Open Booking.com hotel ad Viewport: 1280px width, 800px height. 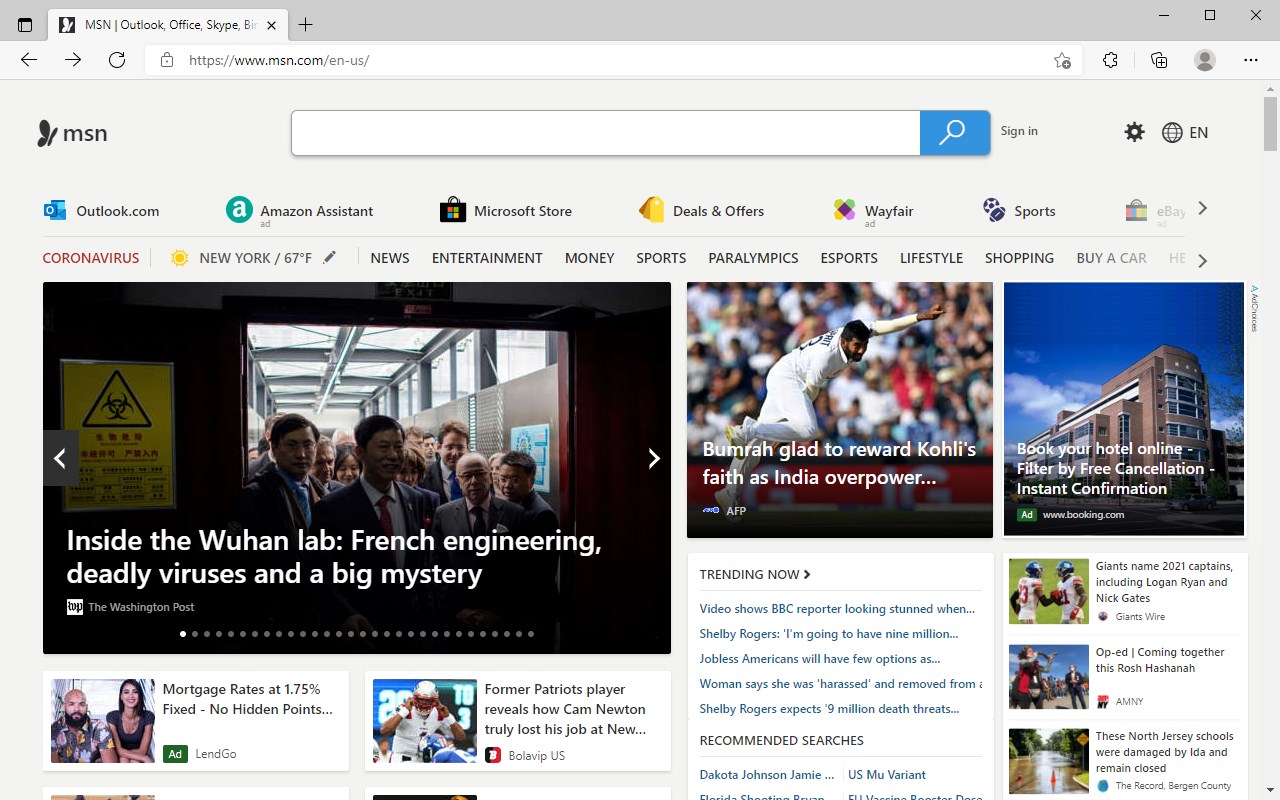click(x=1124, y=409)
